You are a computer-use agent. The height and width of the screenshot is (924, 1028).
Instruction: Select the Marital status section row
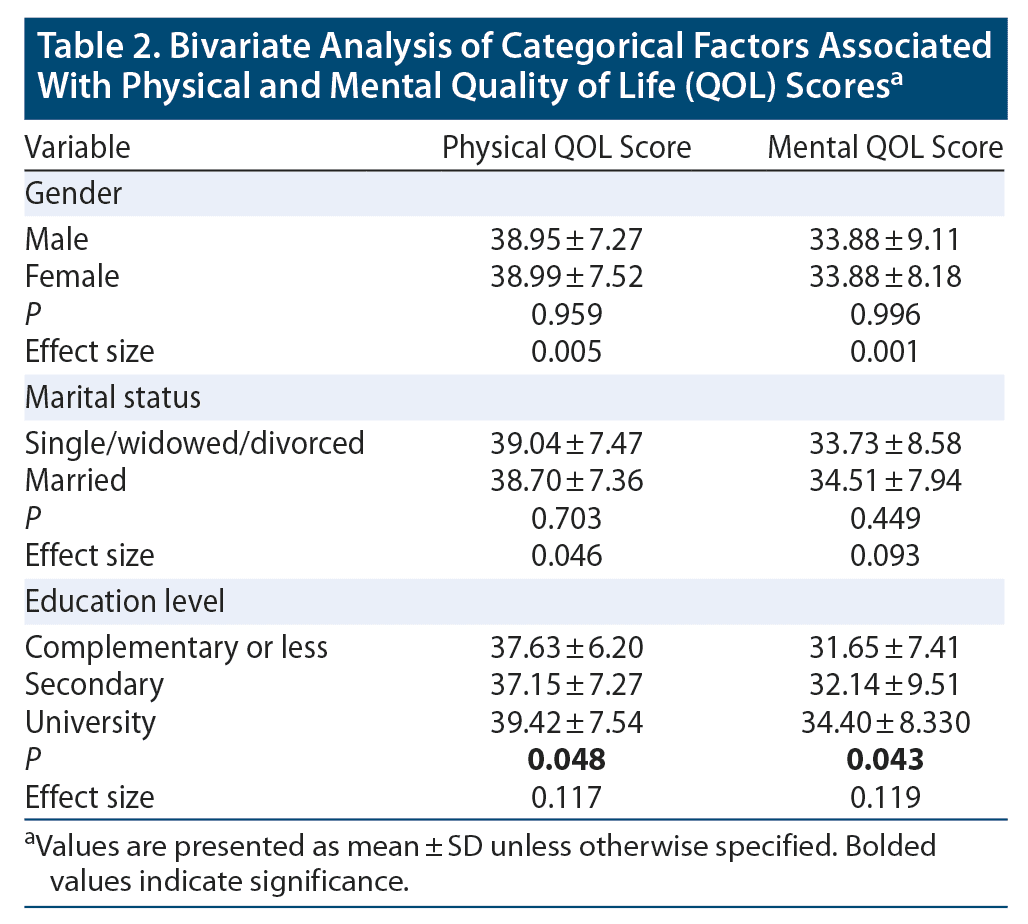(x=113, y=397)
